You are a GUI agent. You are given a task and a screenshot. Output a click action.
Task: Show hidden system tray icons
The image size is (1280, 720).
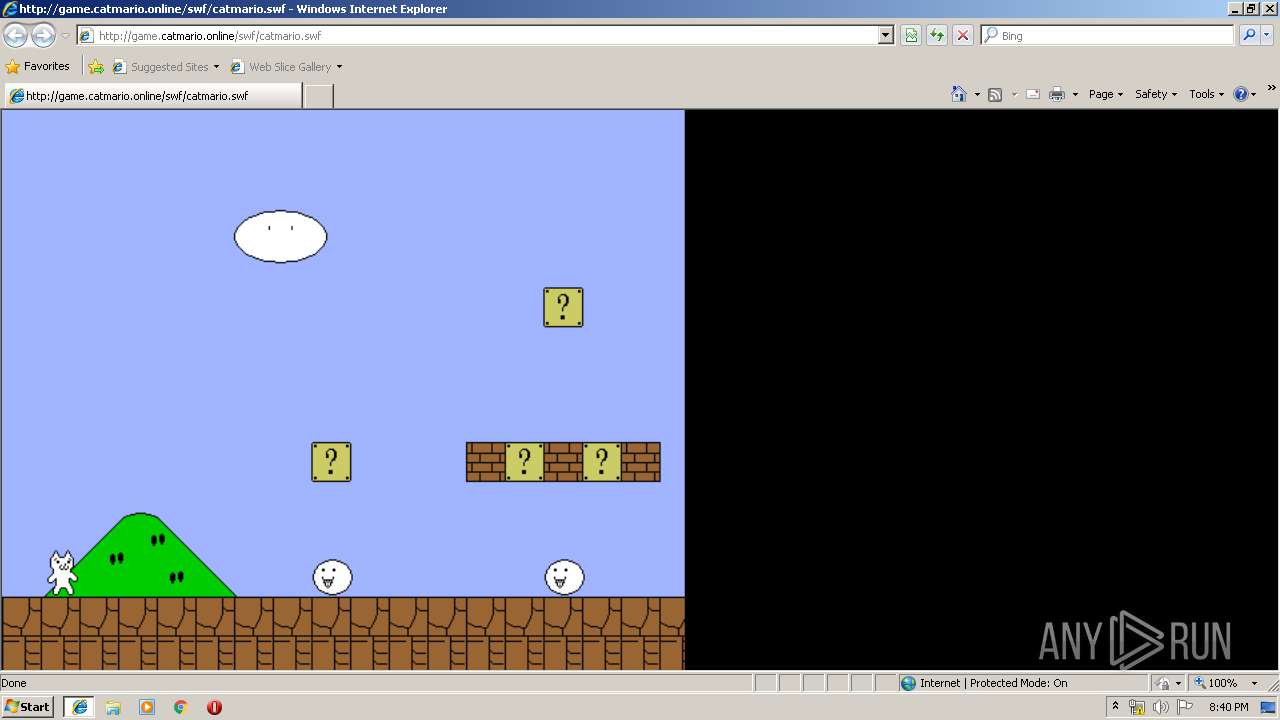pyautogui.click(x=1115, y=707)
